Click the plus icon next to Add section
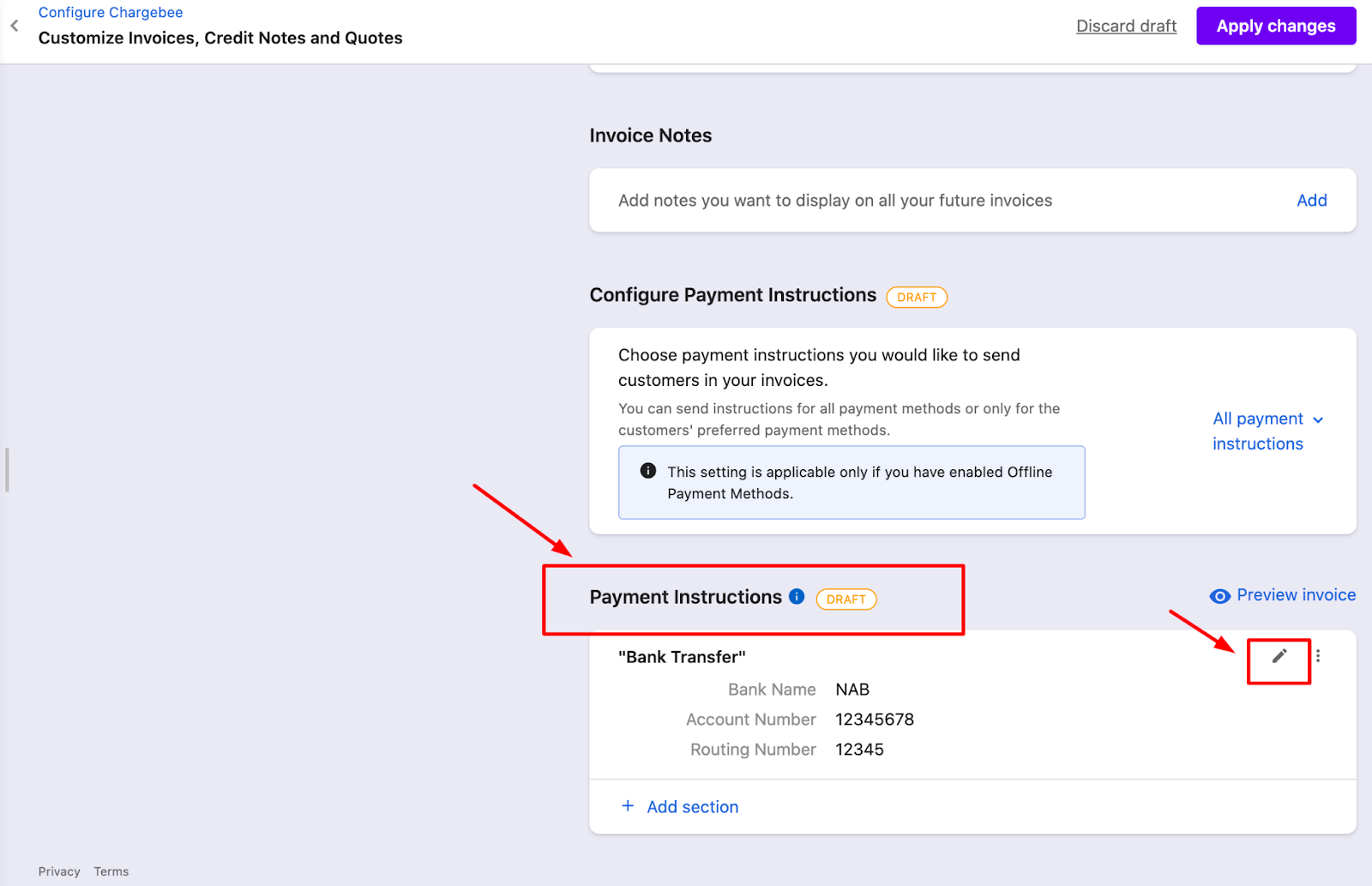Viewport: 1372px width, 886px height. point(628,806)
